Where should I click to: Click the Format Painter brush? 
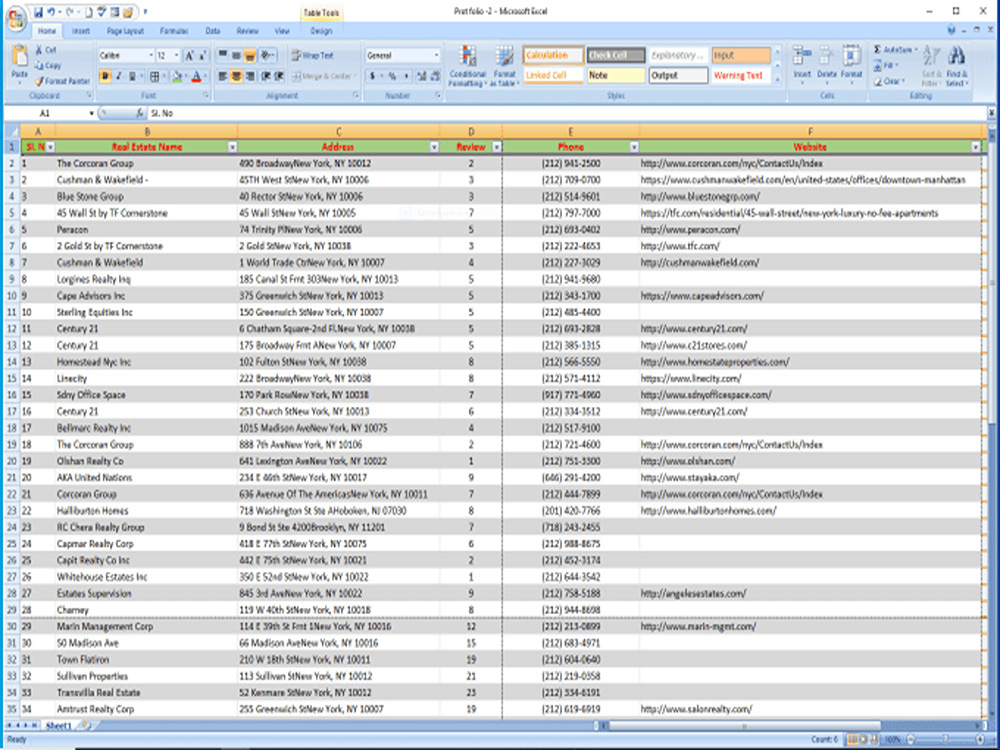coord(40,81)
